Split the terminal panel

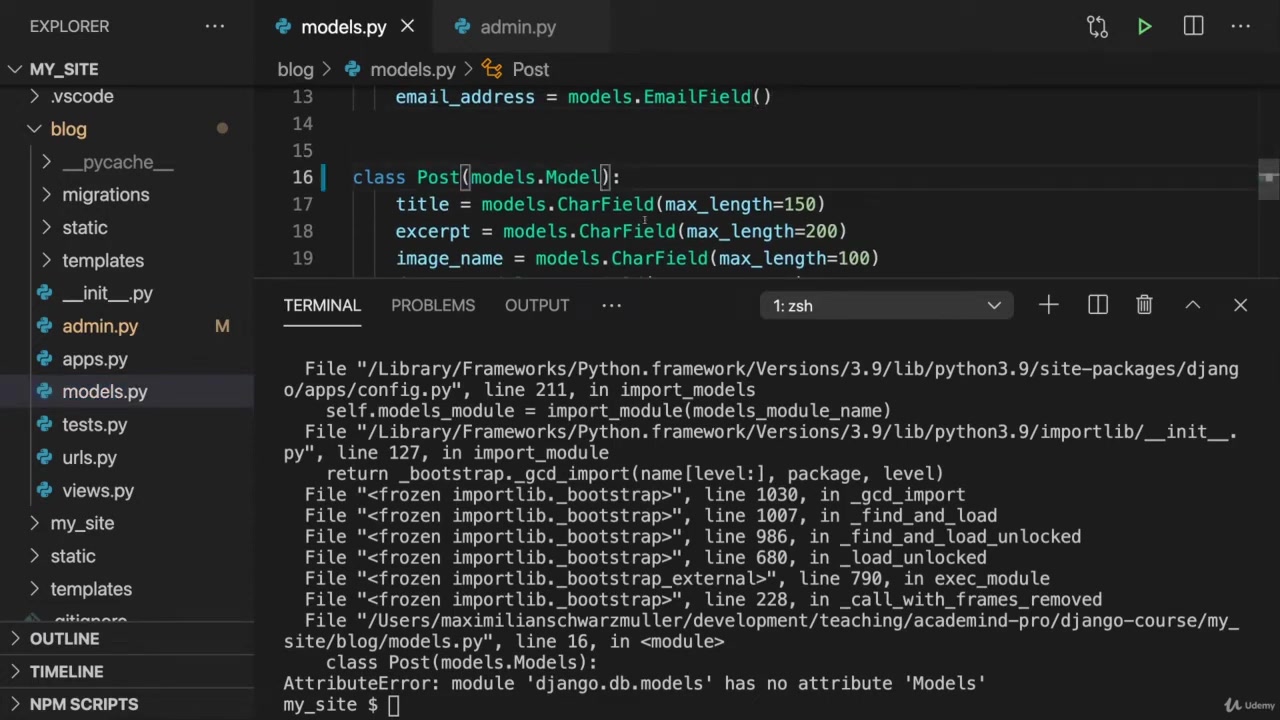pos(1097,305)
